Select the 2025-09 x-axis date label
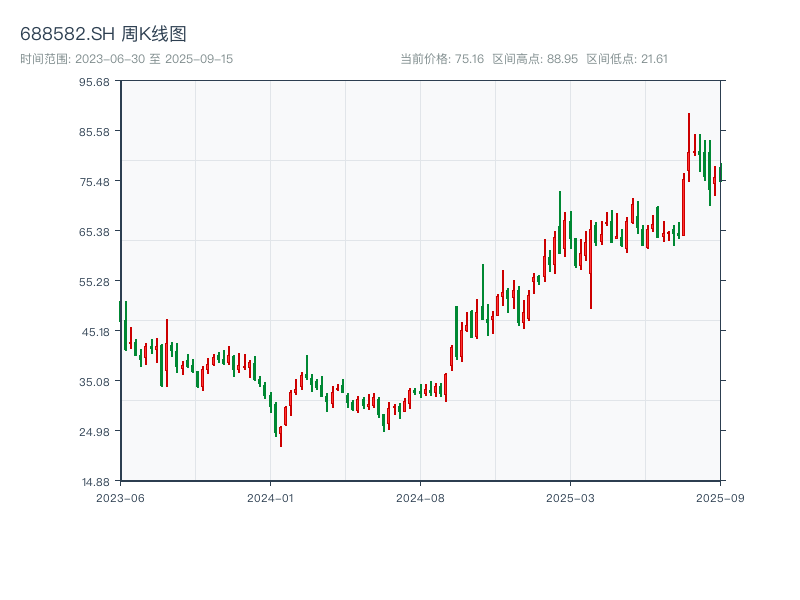800x600 pixels. 720,497
